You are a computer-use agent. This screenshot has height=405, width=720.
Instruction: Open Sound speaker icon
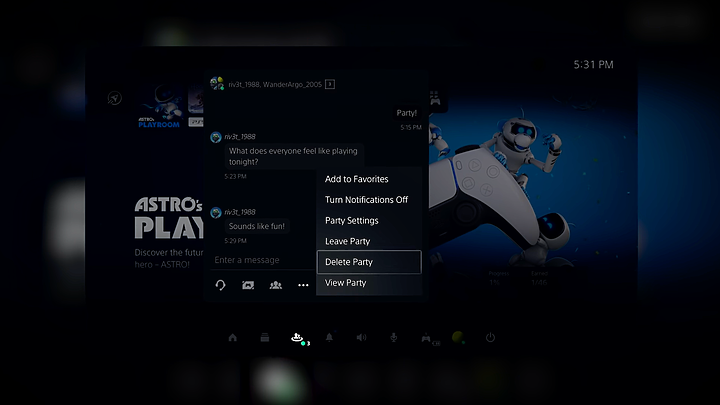click(x=361, y=338)
